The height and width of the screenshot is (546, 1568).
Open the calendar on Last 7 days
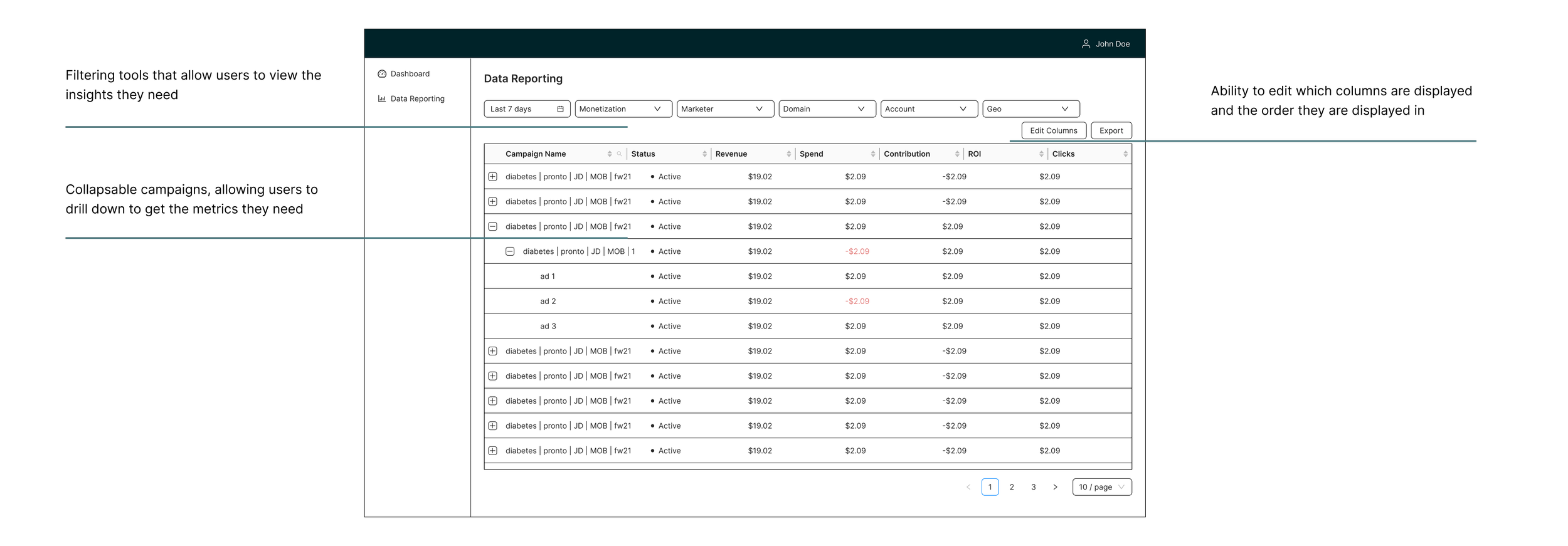coord(560,109)
